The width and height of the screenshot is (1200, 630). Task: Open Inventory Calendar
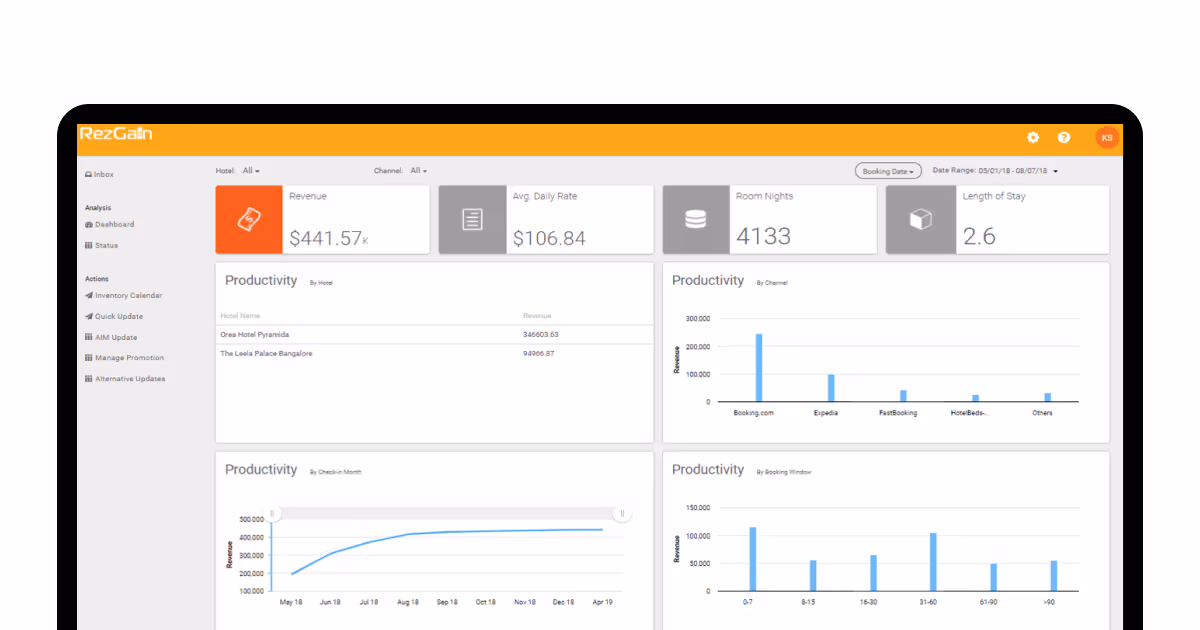124,296
